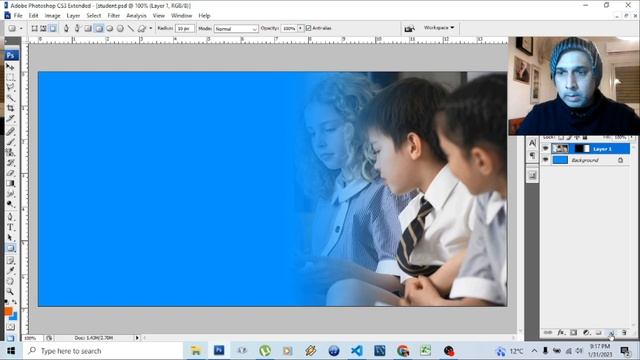Toggle Quick Mask mode
The height and width of the screenshot is (360, 640).
[10, 327]
